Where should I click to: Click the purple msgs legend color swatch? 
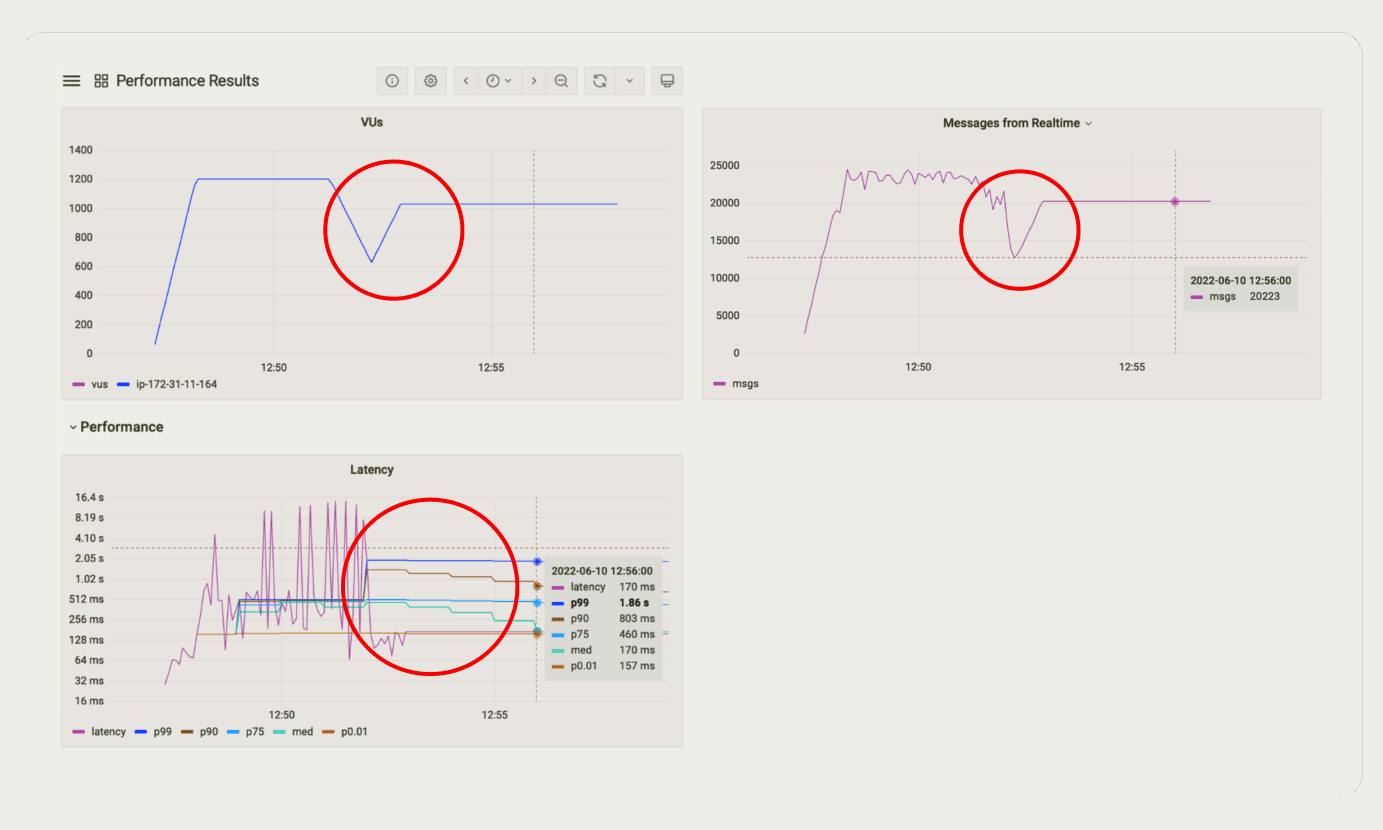(x=720, y=383)
